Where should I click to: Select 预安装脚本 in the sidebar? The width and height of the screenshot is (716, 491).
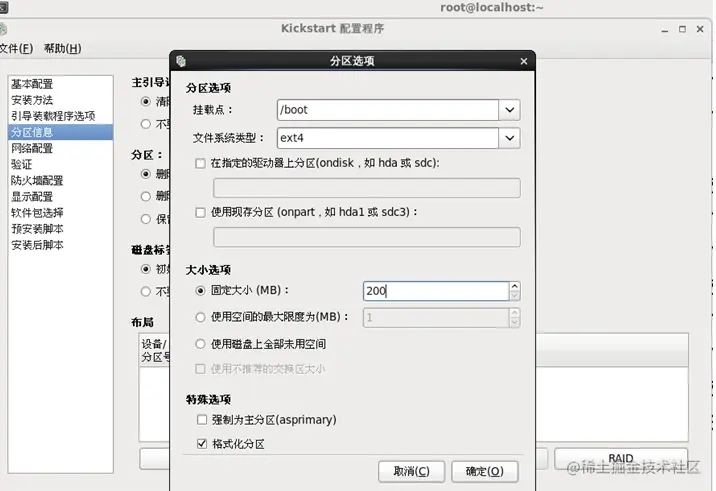(x=60, y=229)
